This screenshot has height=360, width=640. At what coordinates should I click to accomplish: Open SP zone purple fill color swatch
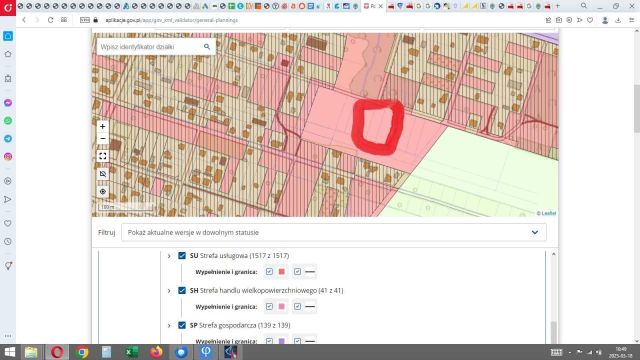click(x=282, y=340)
